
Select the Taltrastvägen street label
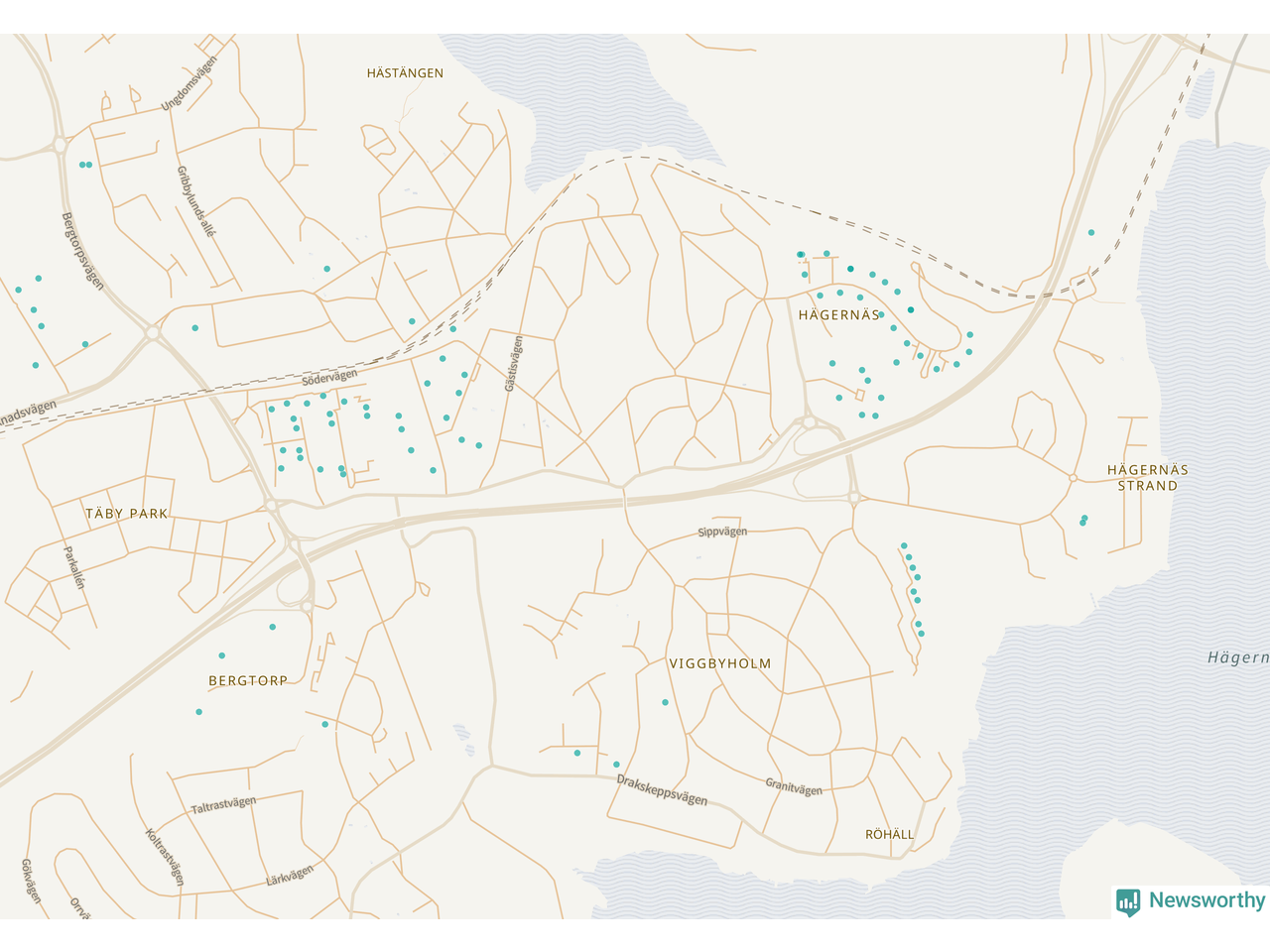(223, 805)
